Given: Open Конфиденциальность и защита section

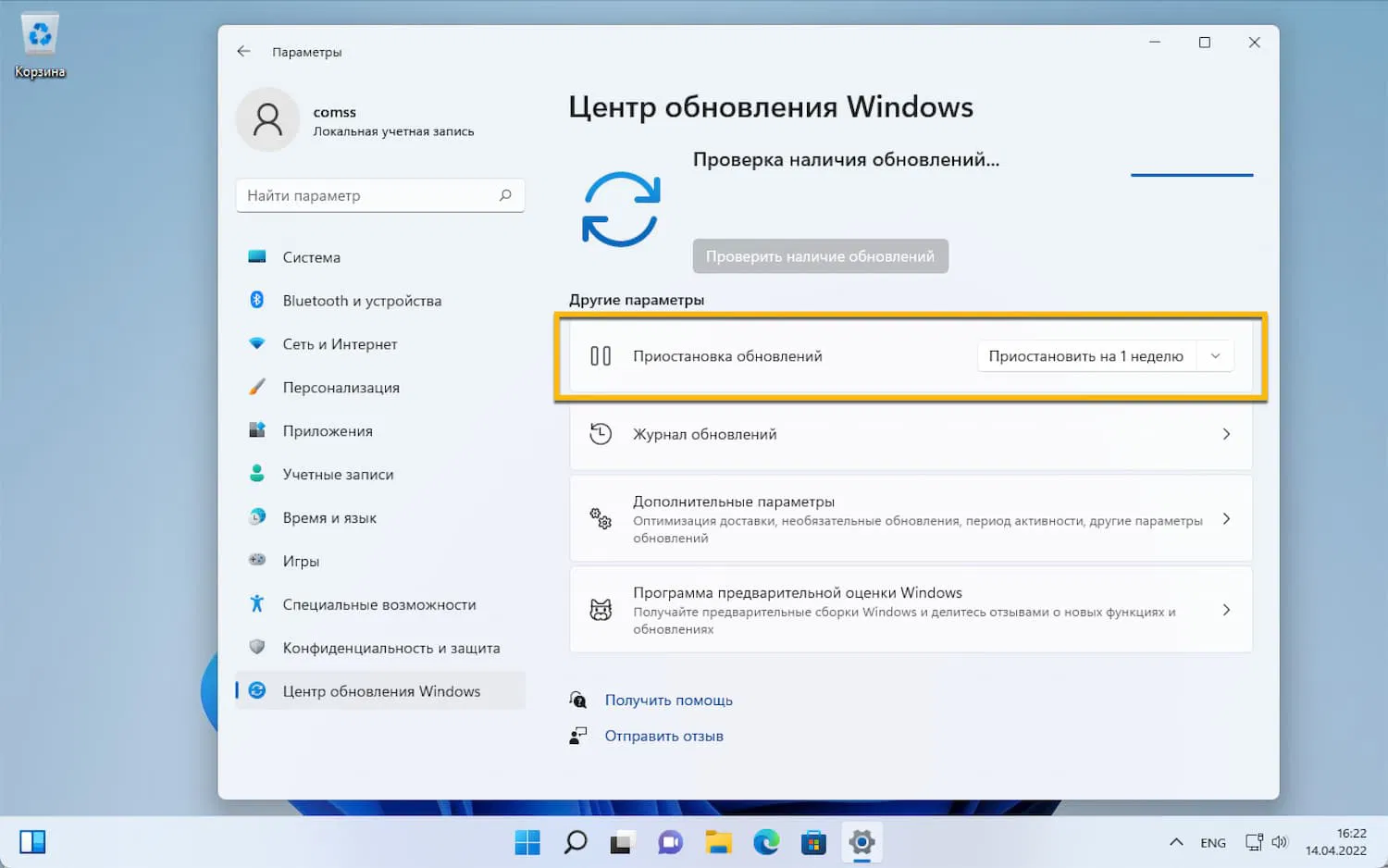Looking at the screenshot, I should coord(380,649).
